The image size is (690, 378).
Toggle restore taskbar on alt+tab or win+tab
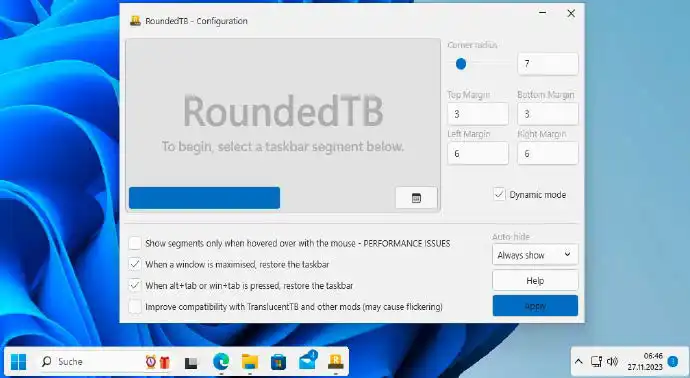pyautogui.click(x=135, y=285)
